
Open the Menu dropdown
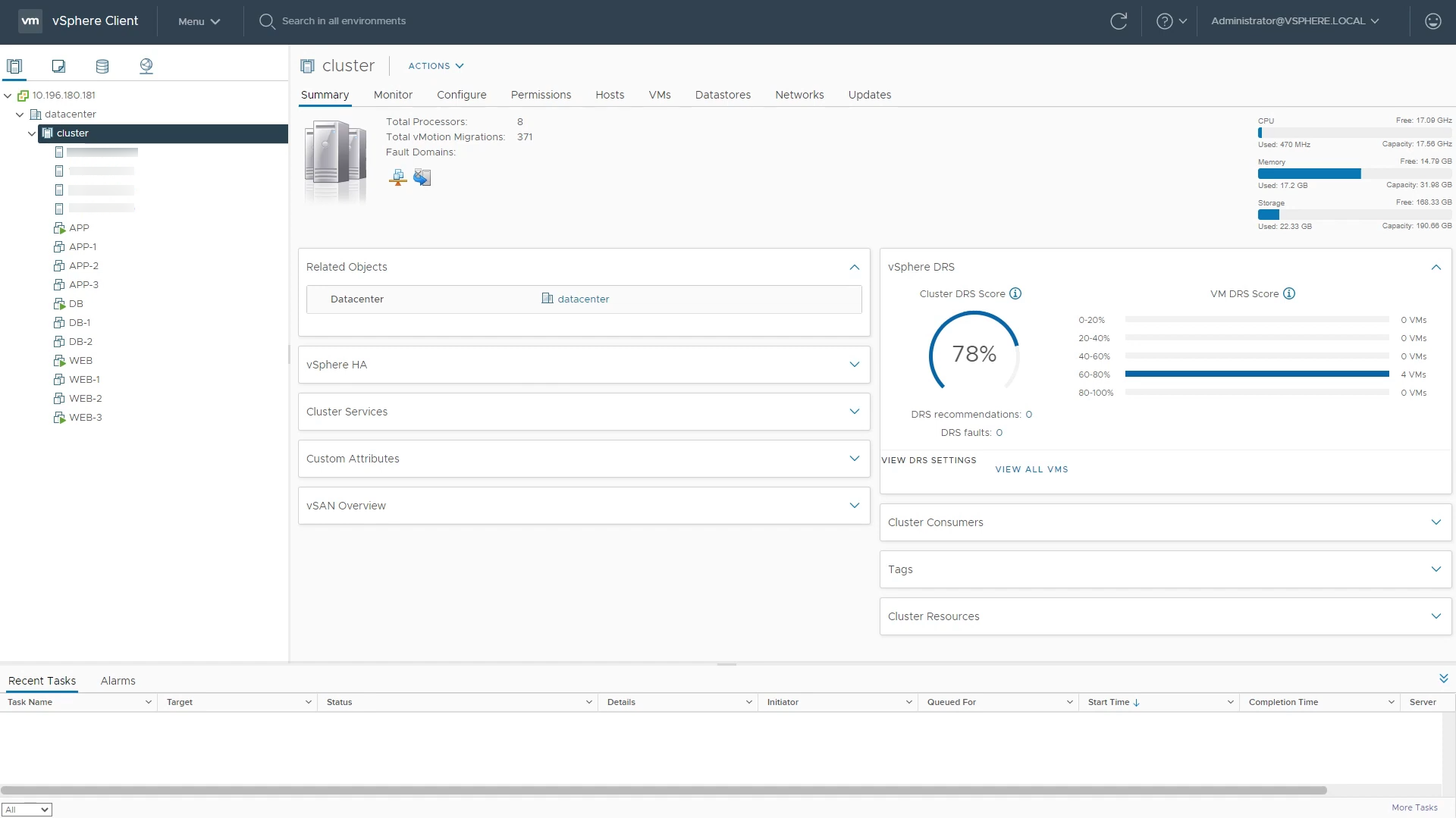tap(199, 21)
